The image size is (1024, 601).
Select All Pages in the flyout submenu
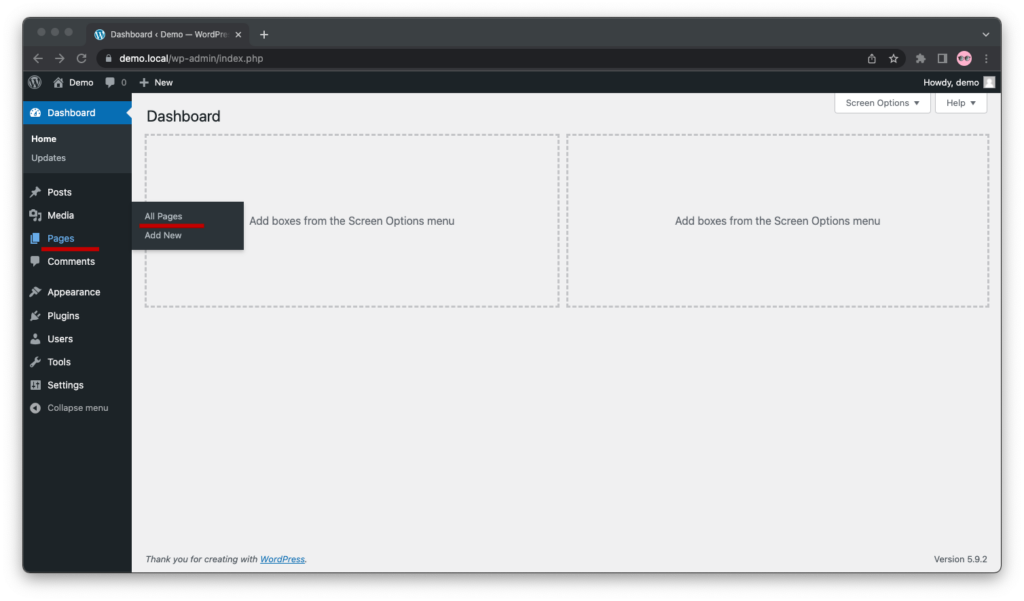(163, 216)
